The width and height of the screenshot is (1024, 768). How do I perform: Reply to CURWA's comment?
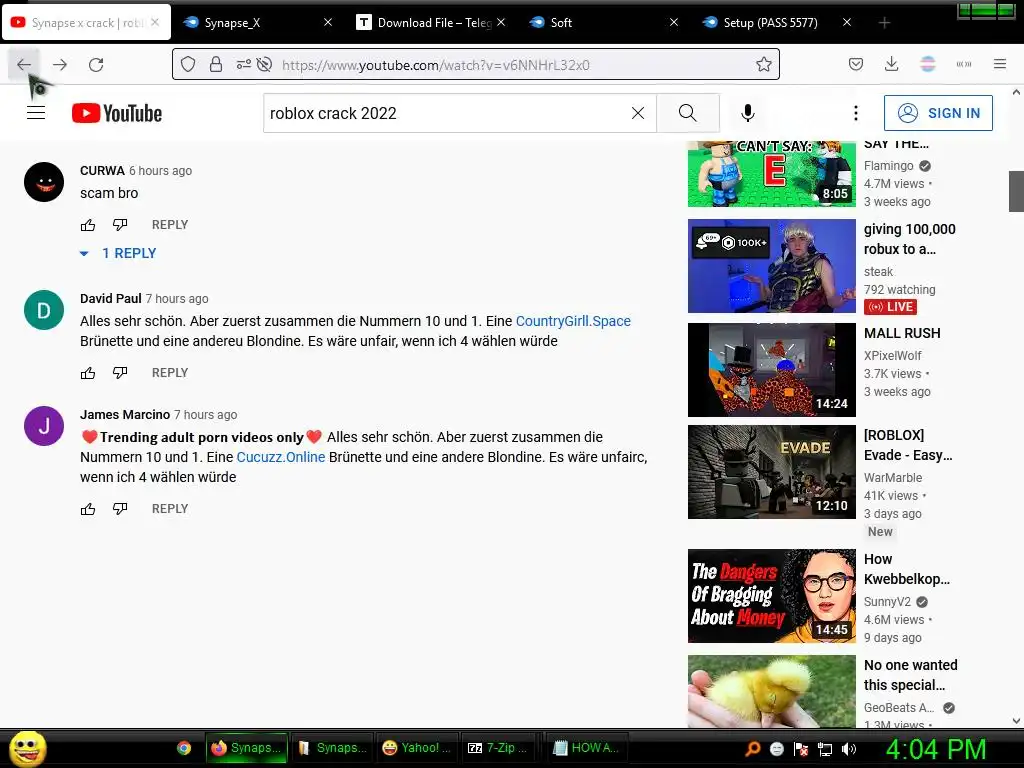170,225
